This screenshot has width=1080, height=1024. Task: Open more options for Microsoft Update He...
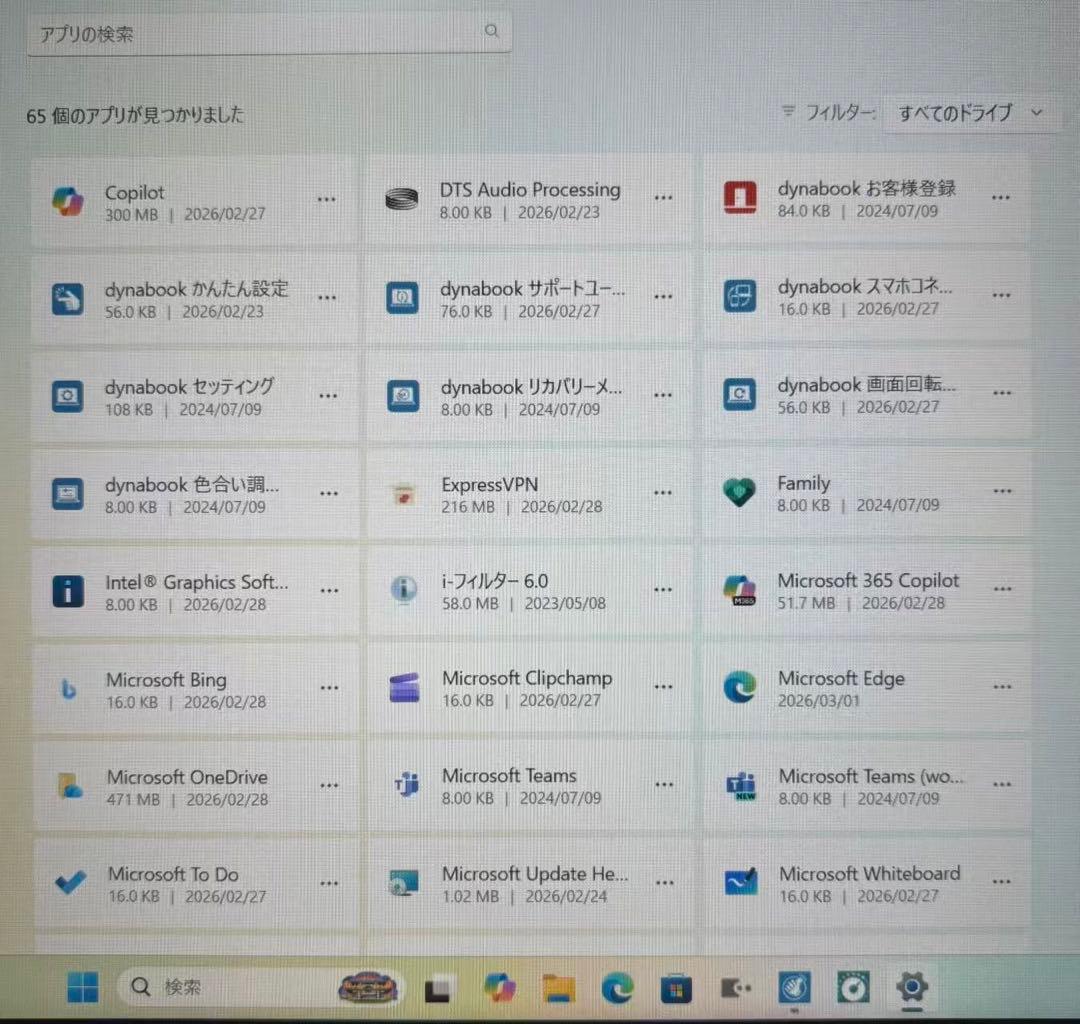[665, 883]
